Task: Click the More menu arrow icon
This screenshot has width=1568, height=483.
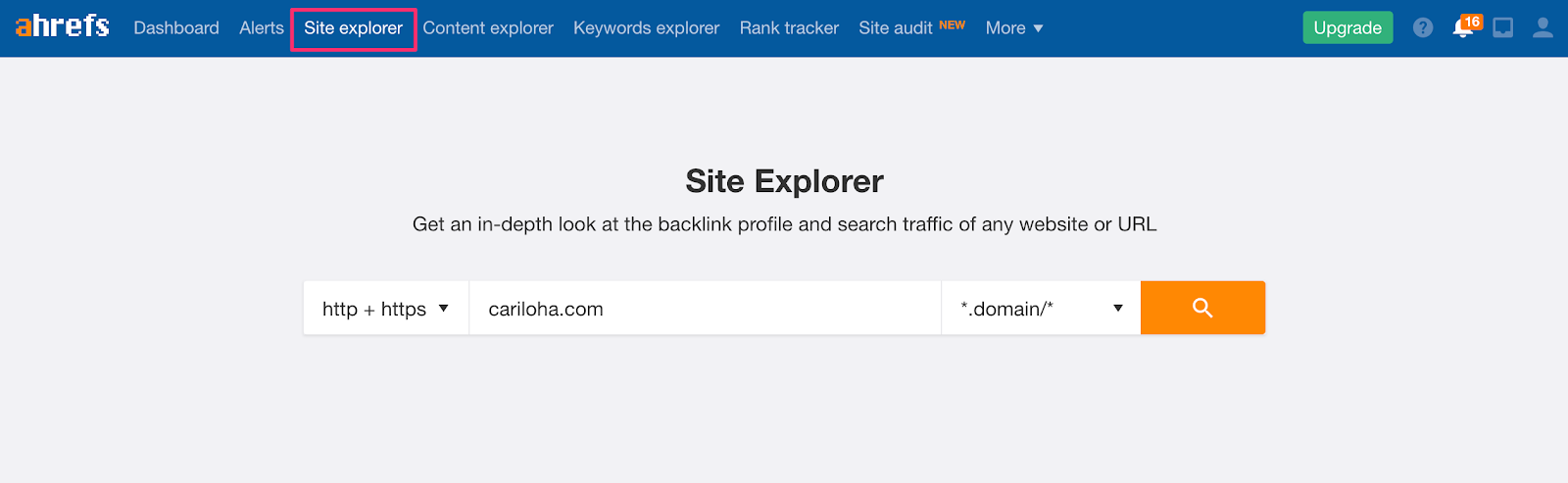Action: (x=1038, y=28)
